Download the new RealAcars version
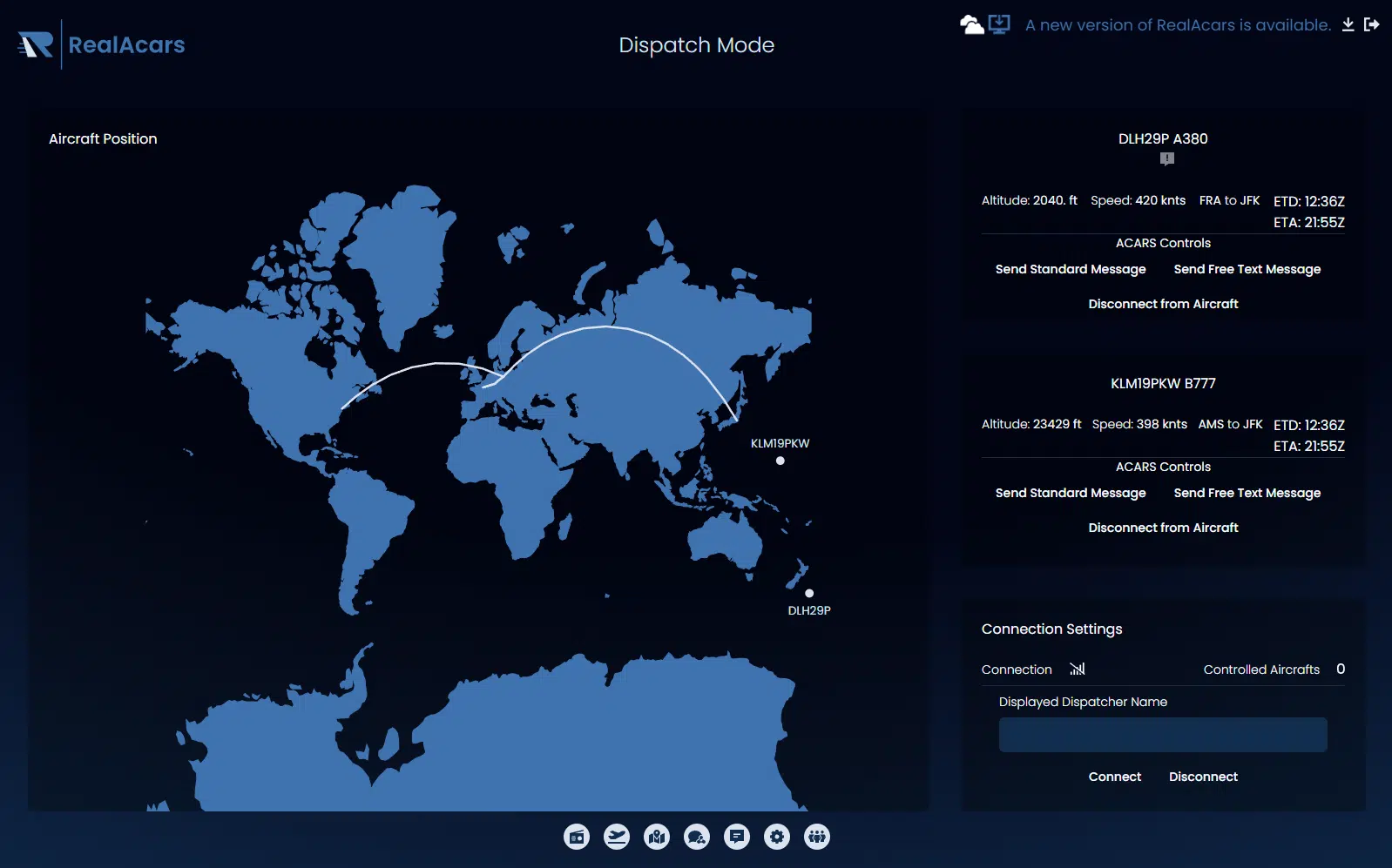The width and height of the screenshot is (1392, 868). (x=1348, y=24)
